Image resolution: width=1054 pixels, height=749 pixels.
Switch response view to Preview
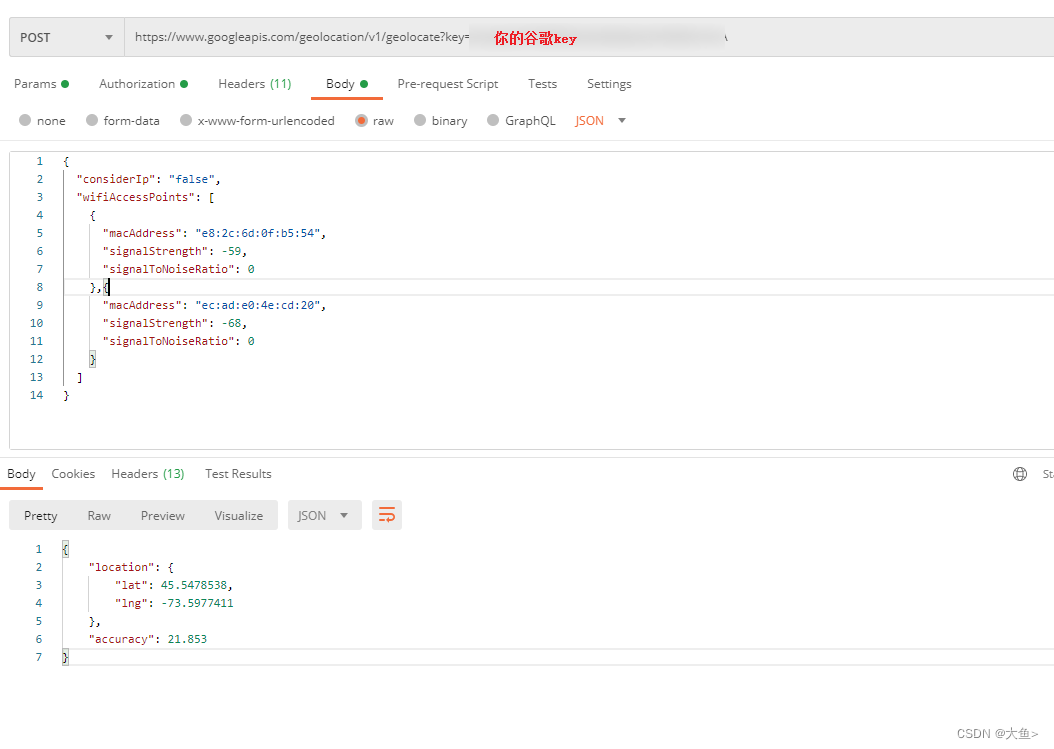click(x=162, y=515)
